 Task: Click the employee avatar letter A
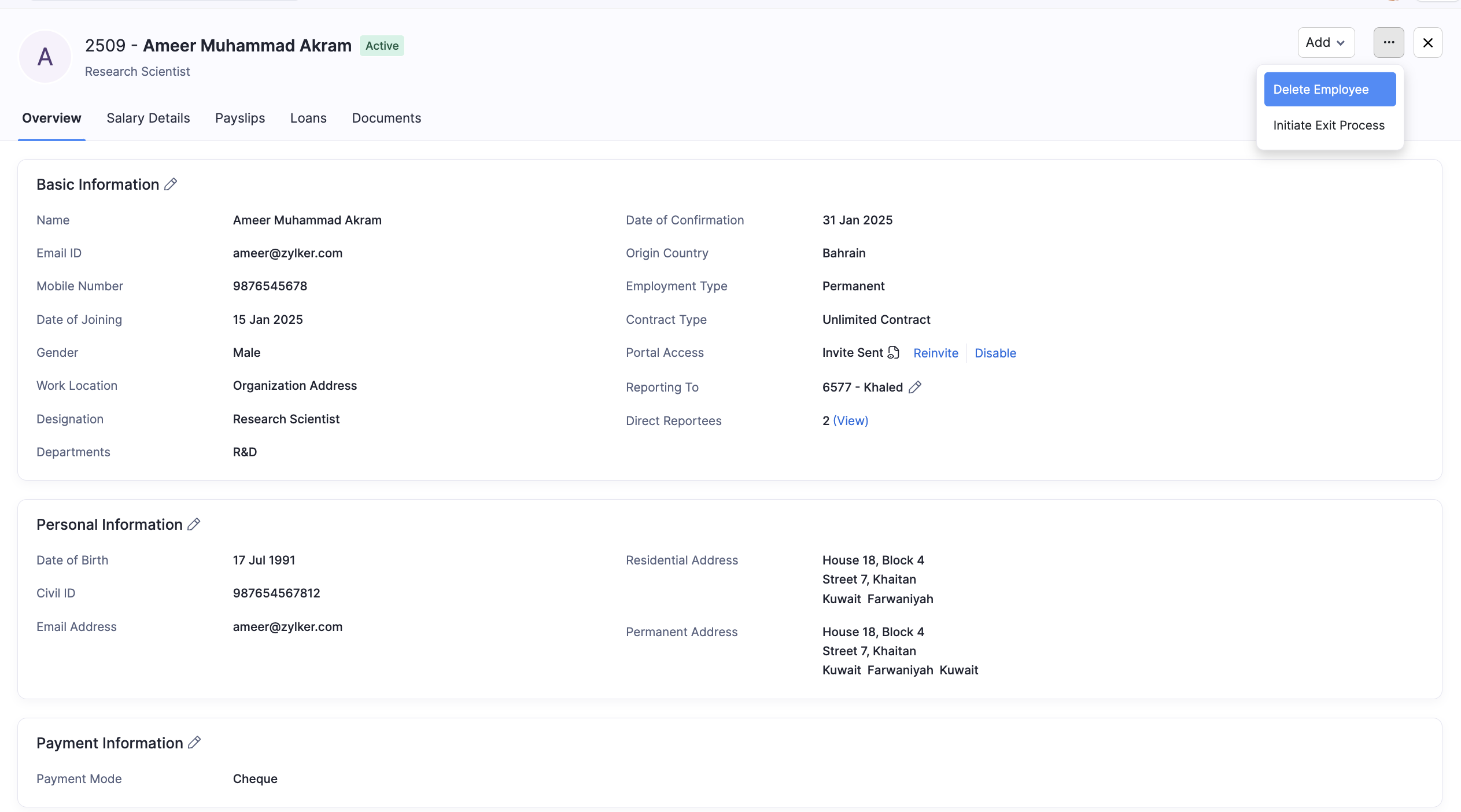(45, 57)
